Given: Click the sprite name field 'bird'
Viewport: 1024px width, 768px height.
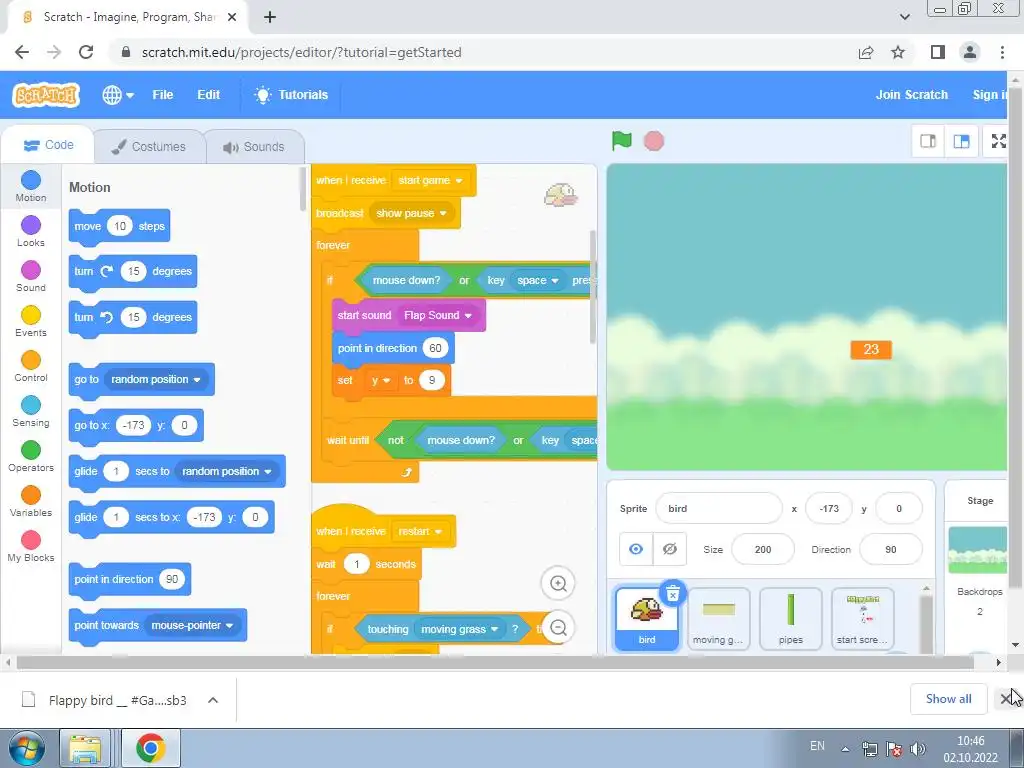Looking at the screenshot, I should pyautogui.click(x=718, y=508).
